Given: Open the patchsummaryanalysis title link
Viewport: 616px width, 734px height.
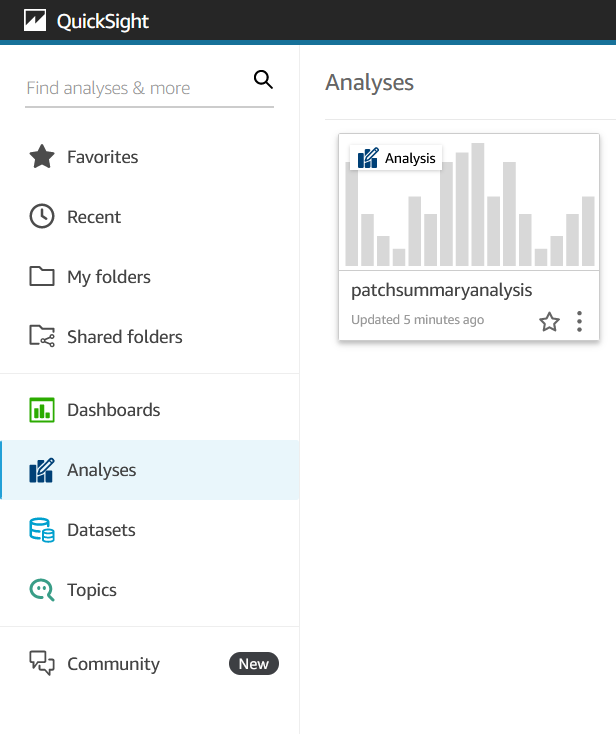Looking at the screenshot, I should (x=441, y=290).
